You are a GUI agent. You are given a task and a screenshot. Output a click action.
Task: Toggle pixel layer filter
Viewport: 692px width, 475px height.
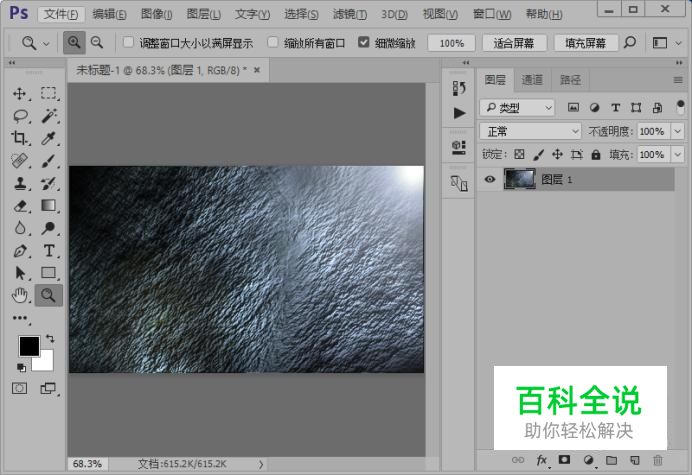(x=573, y=107)
